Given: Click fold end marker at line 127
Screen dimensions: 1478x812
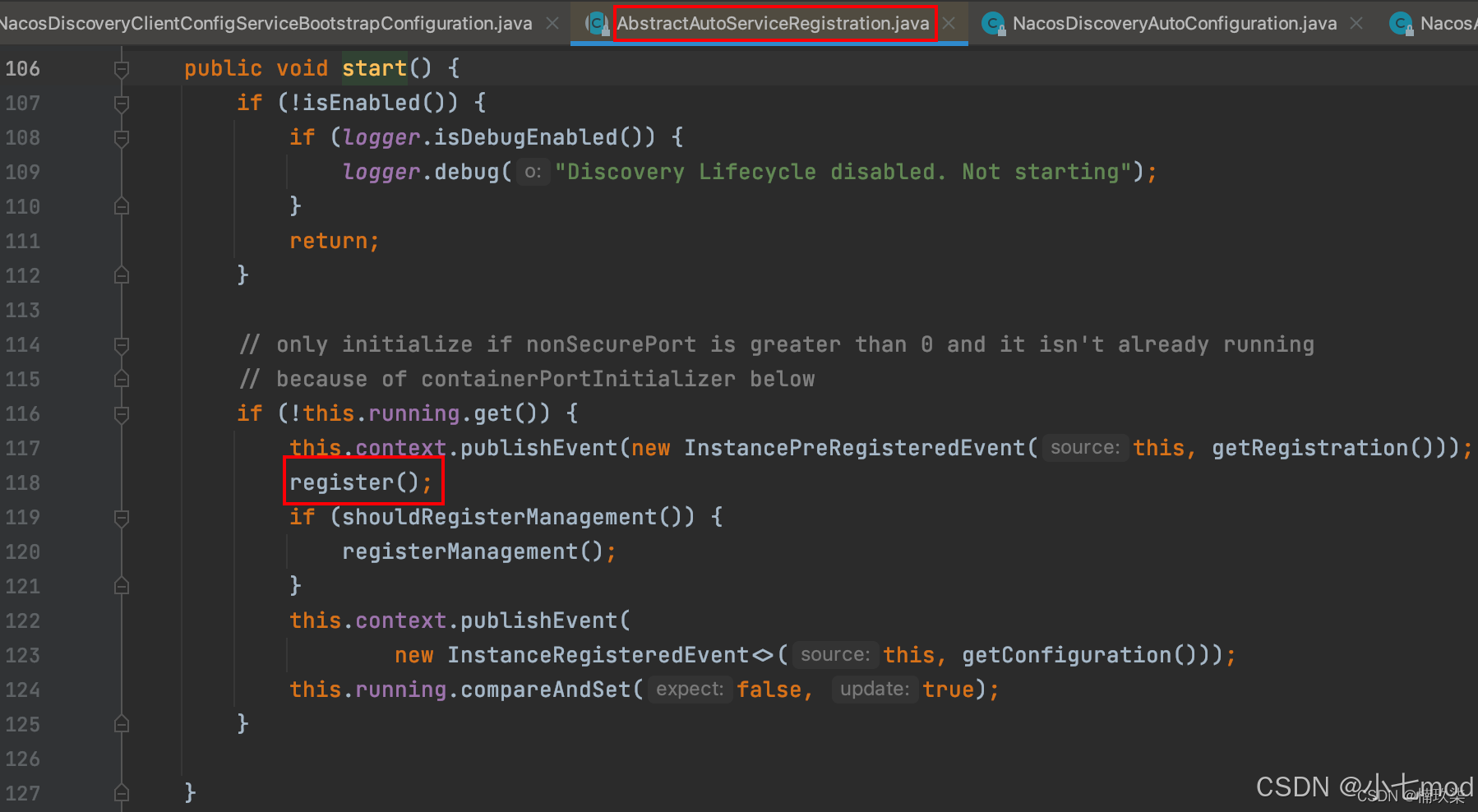Looking at the screenshot, I should (x=122, y=793).
